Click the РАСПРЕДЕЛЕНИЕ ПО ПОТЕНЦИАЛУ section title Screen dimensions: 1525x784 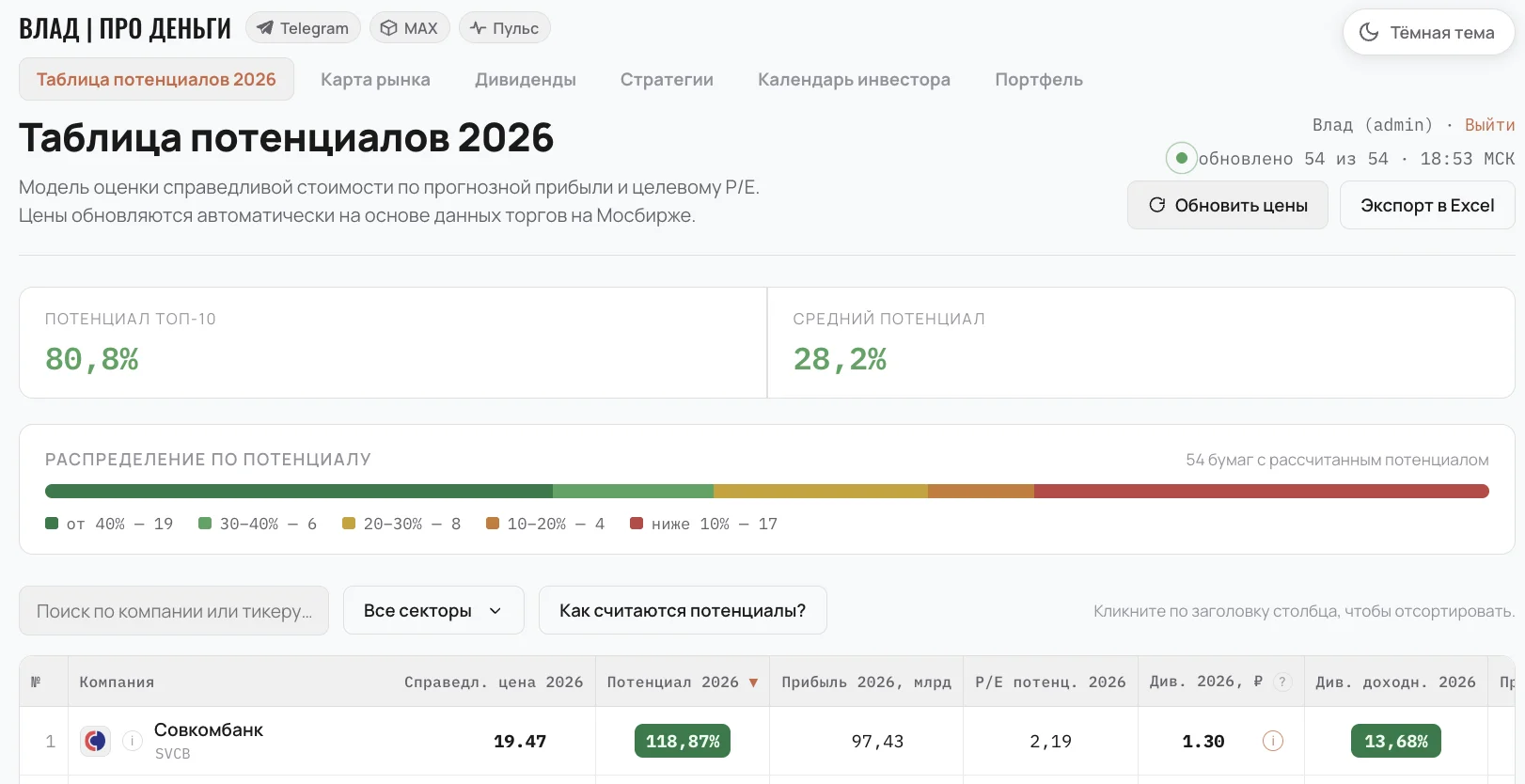(x=208, y=460)
